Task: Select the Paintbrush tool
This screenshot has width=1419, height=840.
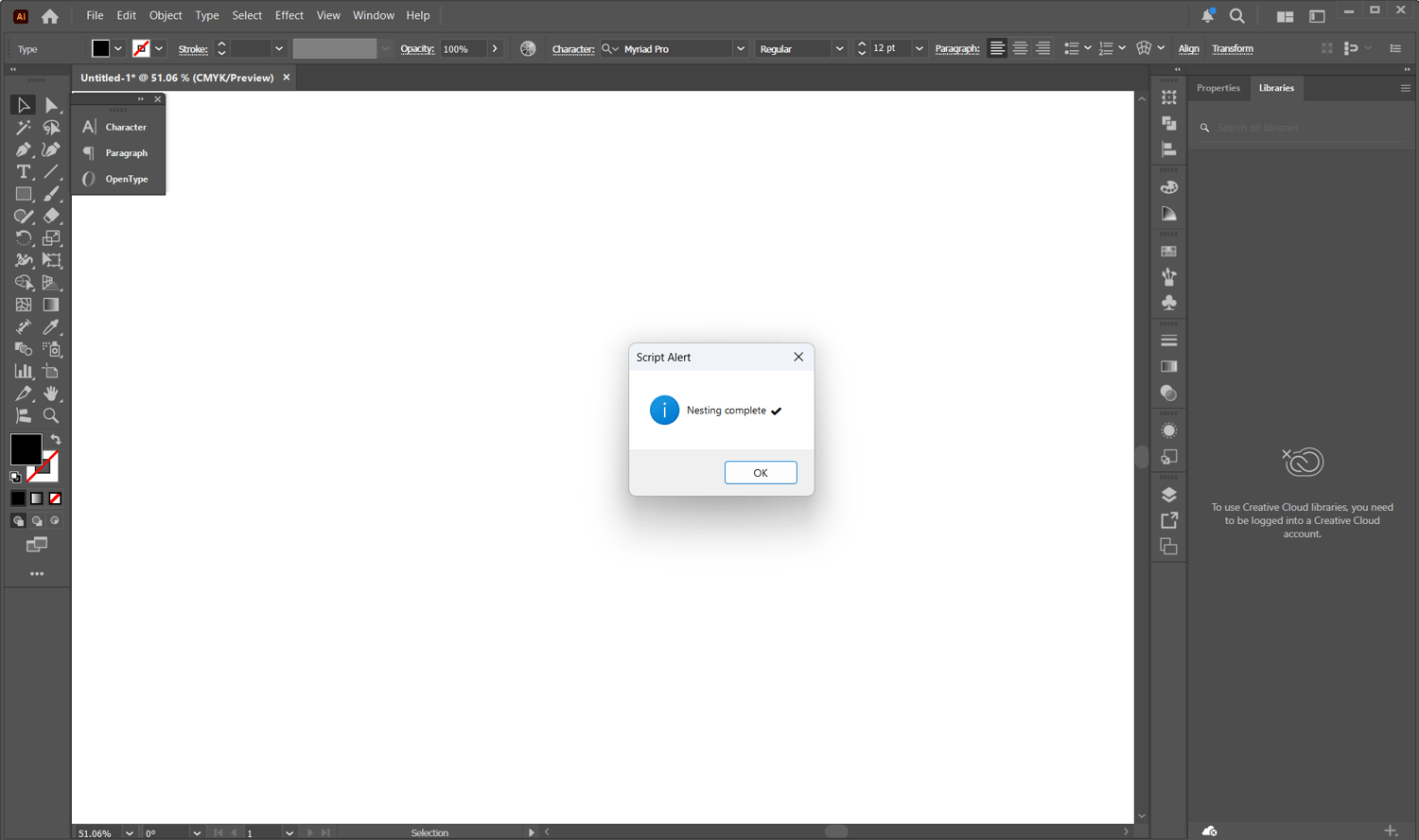Action: (x=51, y=194)
